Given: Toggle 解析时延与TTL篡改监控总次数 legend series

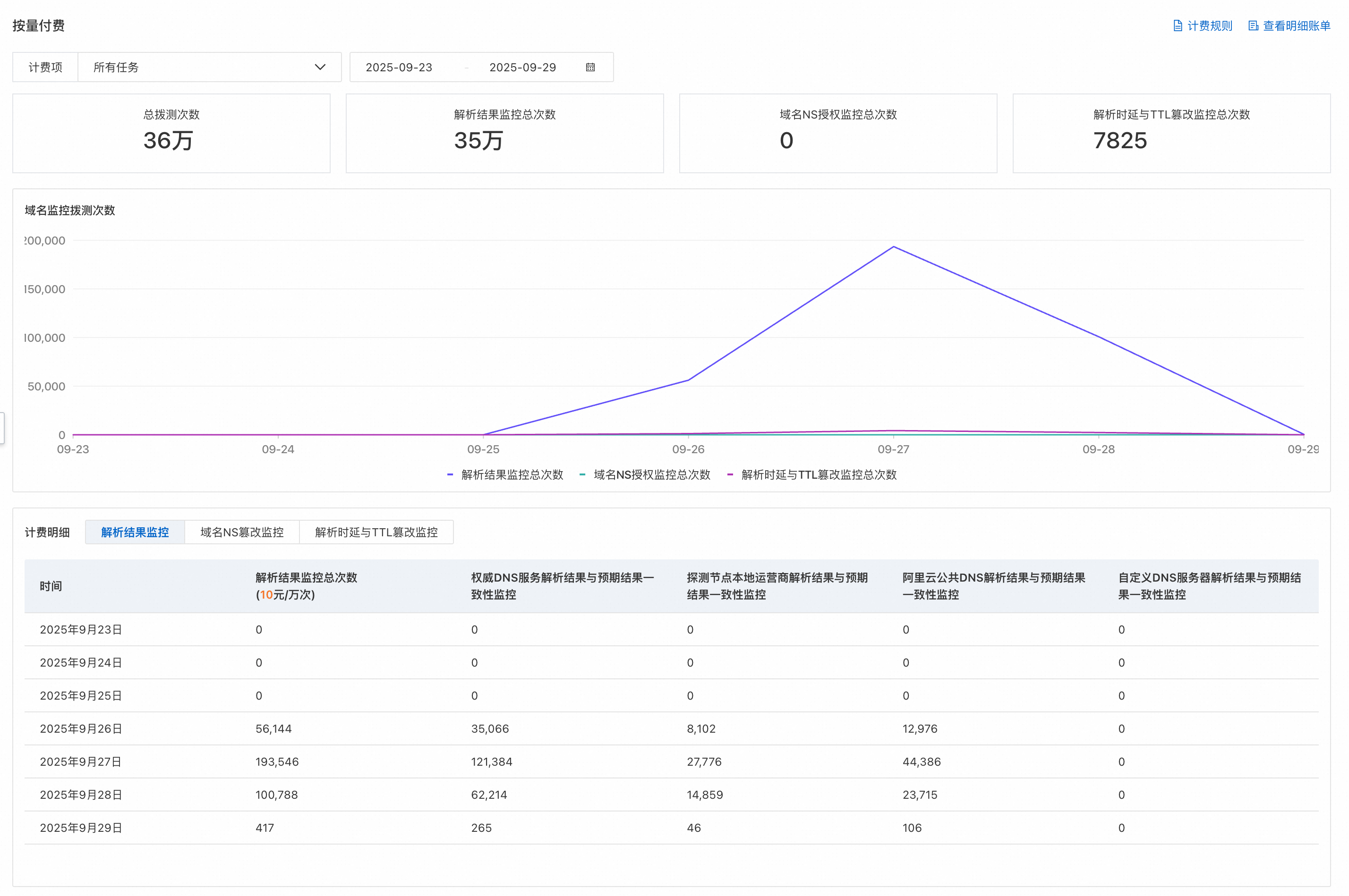Looking at the screenshot, I should click(811, 474).
